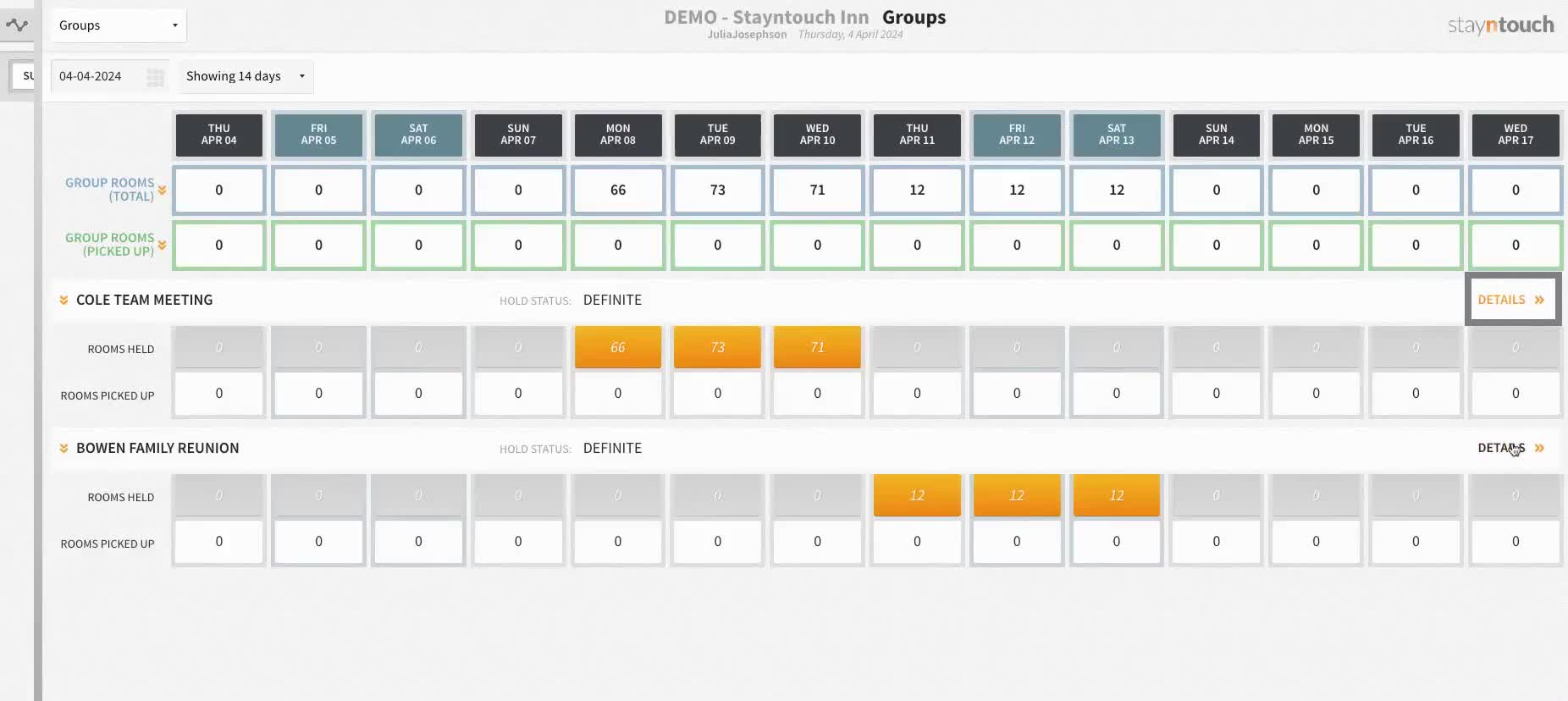The width and height of the screenshot is (1568, 701).
Task: Click Bowen Family Reunion DEFINITE hold status
Action: click(x=612, y=449)
